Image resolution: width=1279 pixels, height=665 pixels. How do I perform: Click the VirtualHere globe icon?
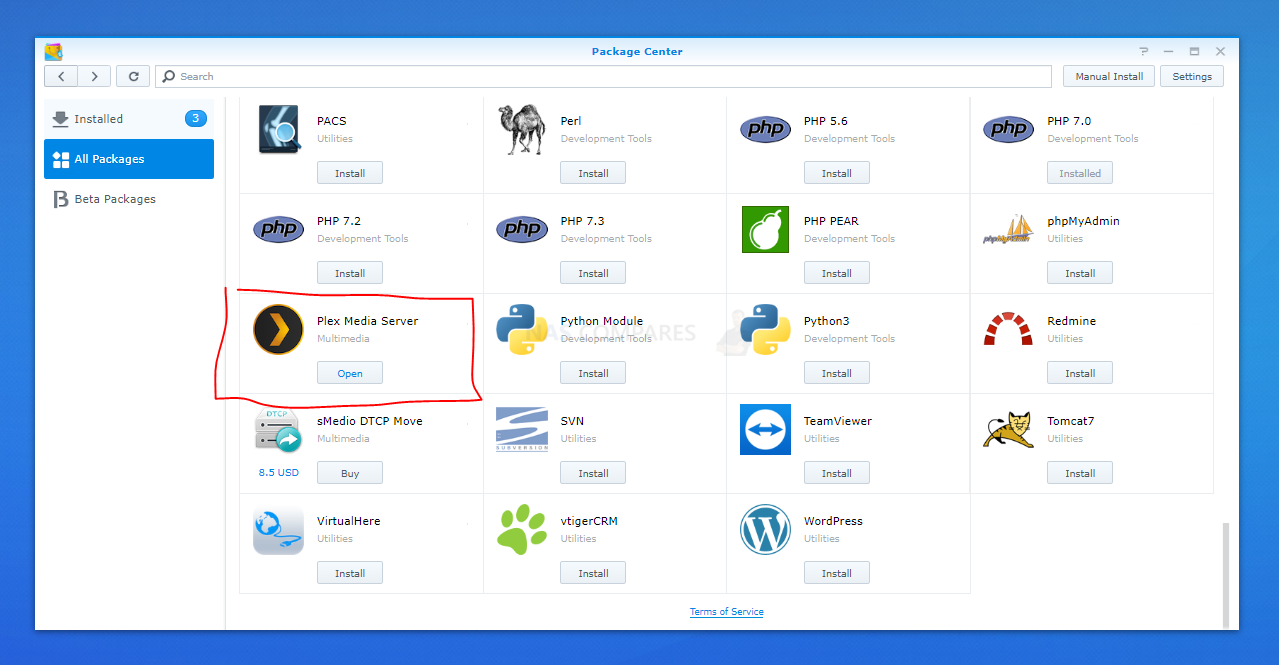[278, 529]
